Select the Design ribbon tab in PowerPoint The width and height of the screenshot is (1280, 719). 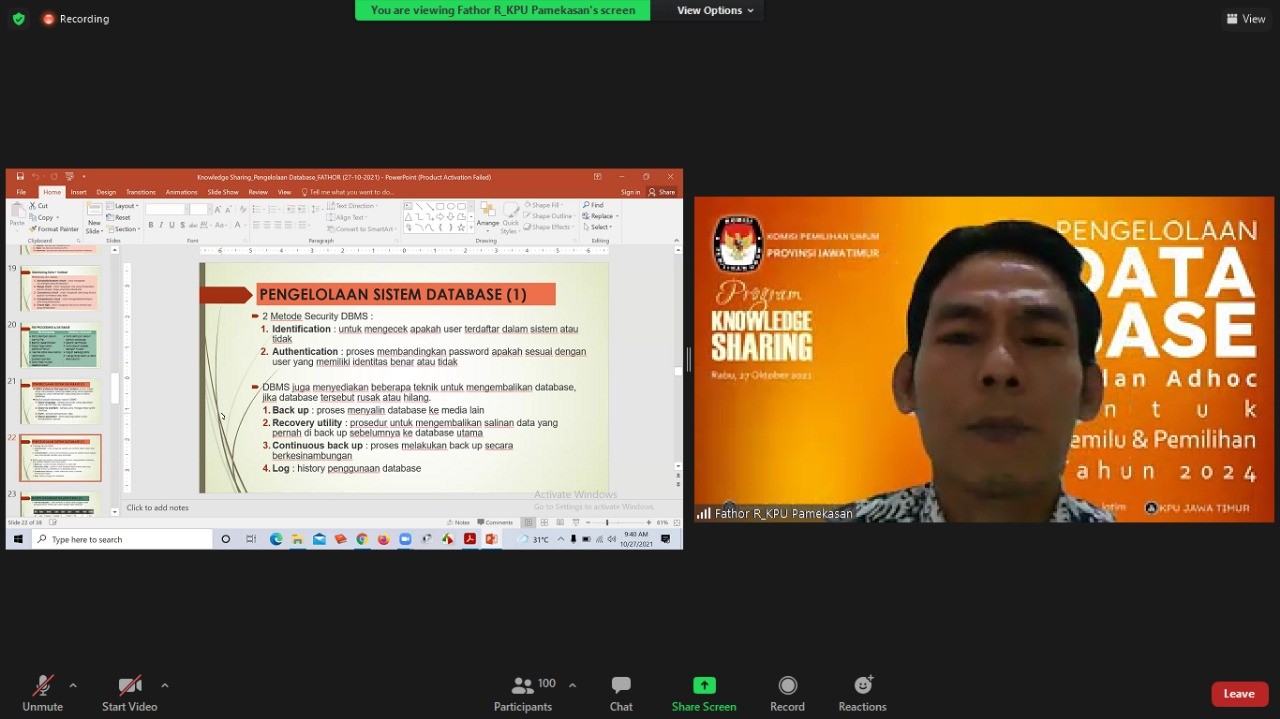coord(106,192)
